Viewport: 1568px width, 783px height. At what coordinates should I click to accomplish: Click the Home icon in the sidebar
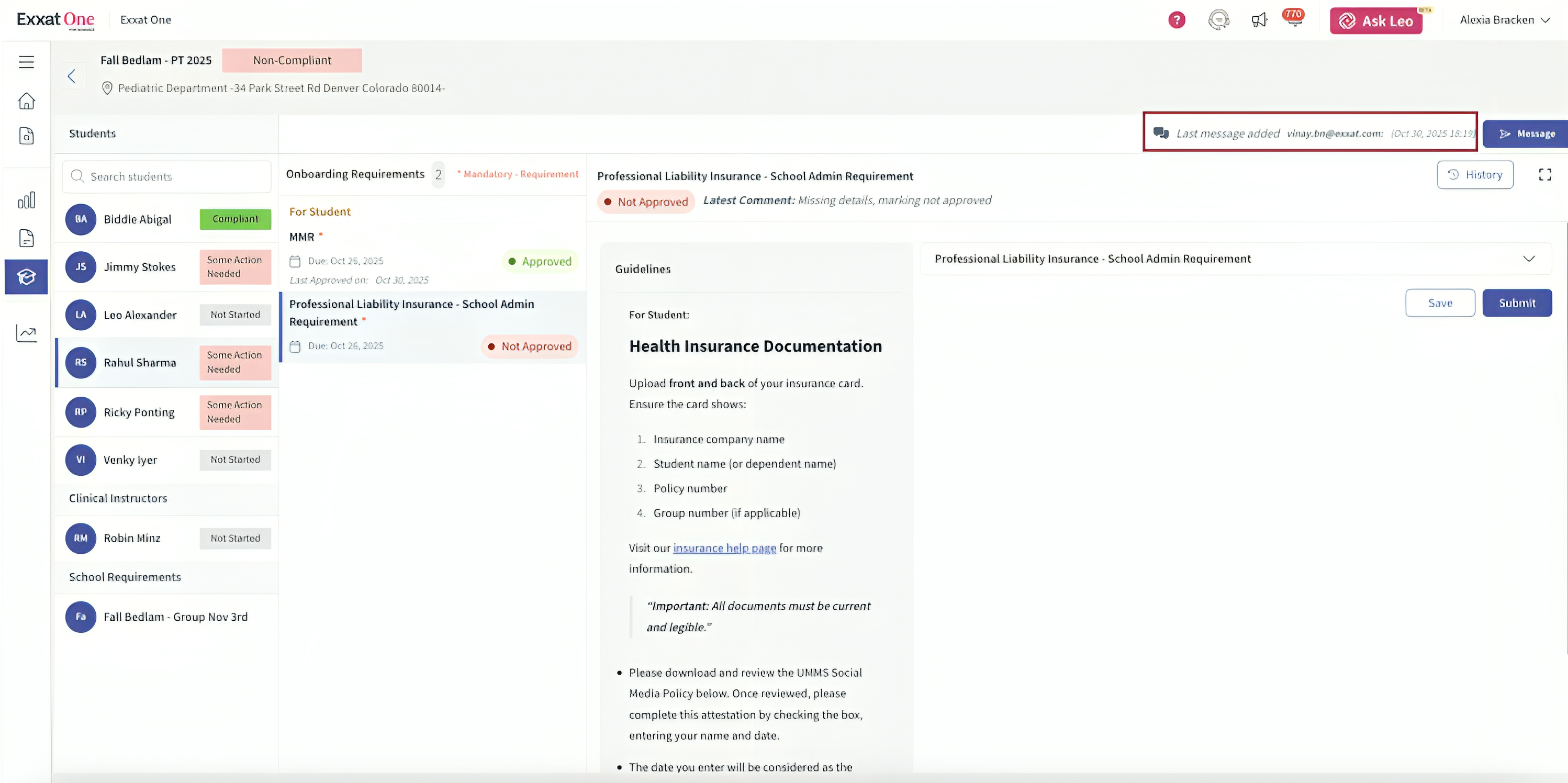point(26,100)
